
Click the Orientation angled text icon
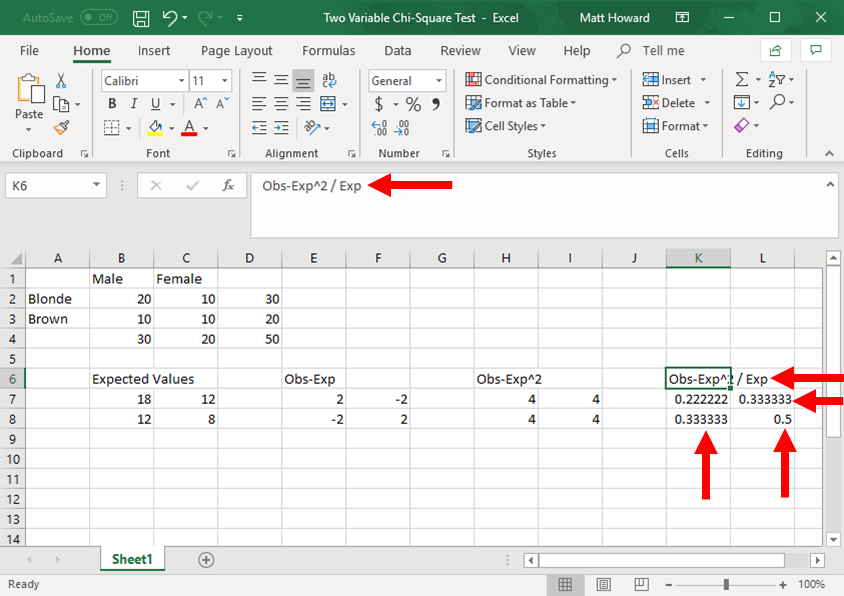click(x=312, y=128)
